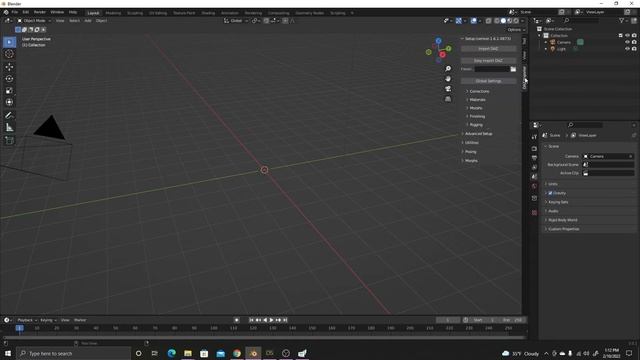Open the Tool properties tab
The image size is (640, 360).
[534, 137]
